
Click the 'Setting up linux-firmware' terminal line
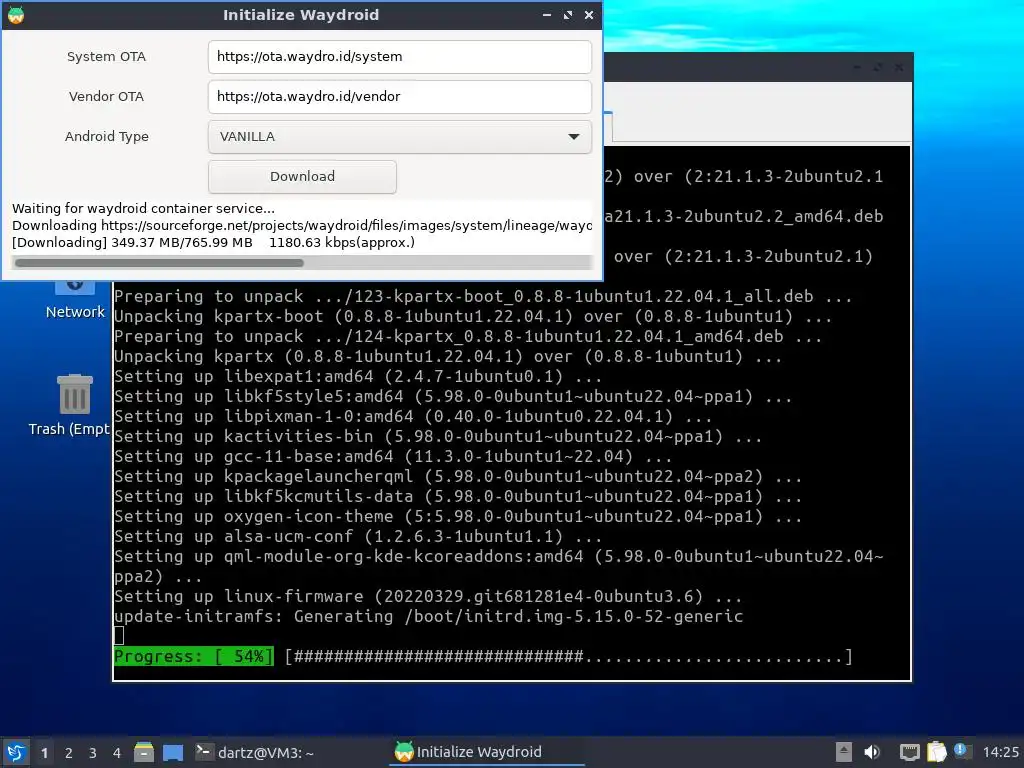click(x=428, y=596)
